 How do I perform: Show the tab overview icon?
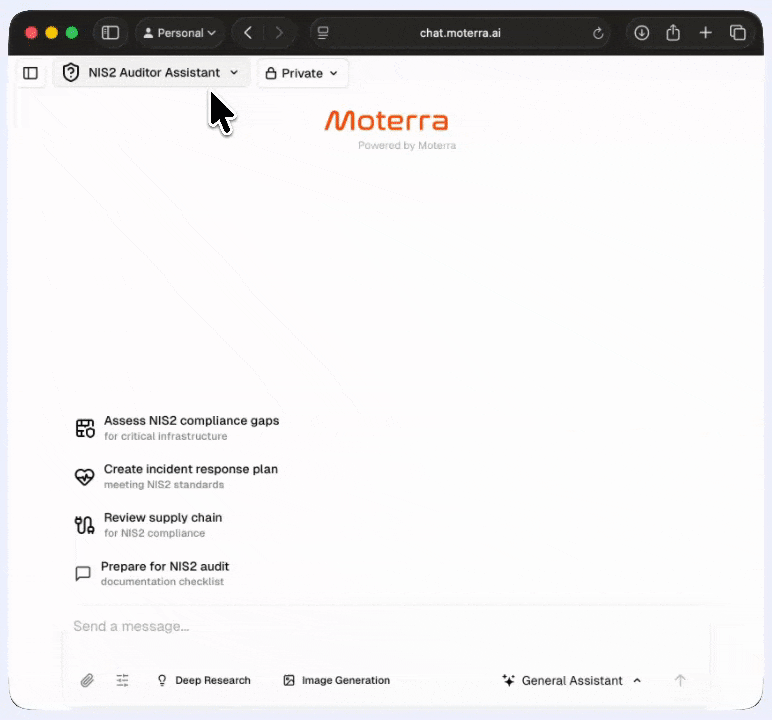[738, 33]
